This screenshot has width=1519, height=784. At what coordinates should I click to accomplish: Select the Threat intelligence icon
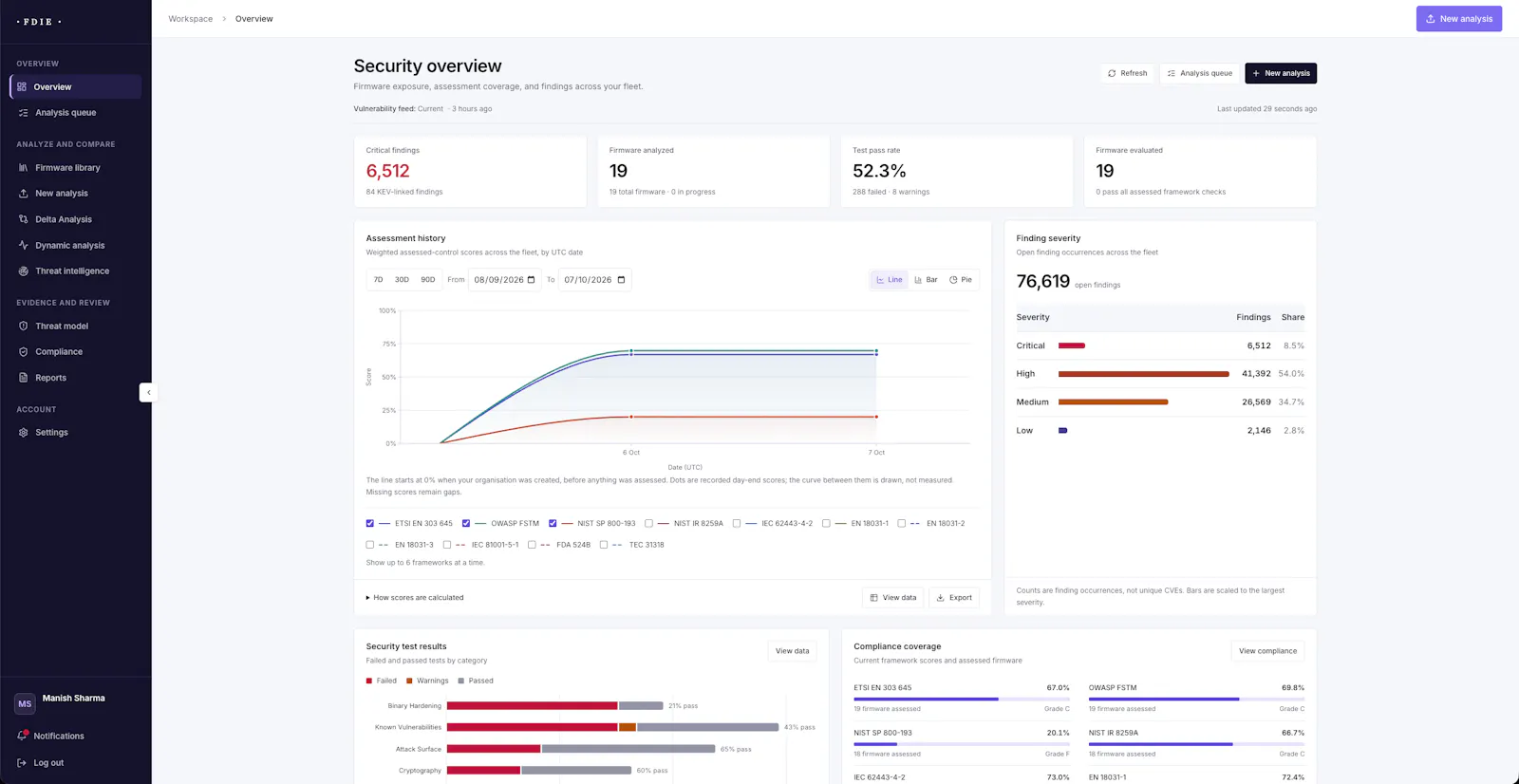23,271
